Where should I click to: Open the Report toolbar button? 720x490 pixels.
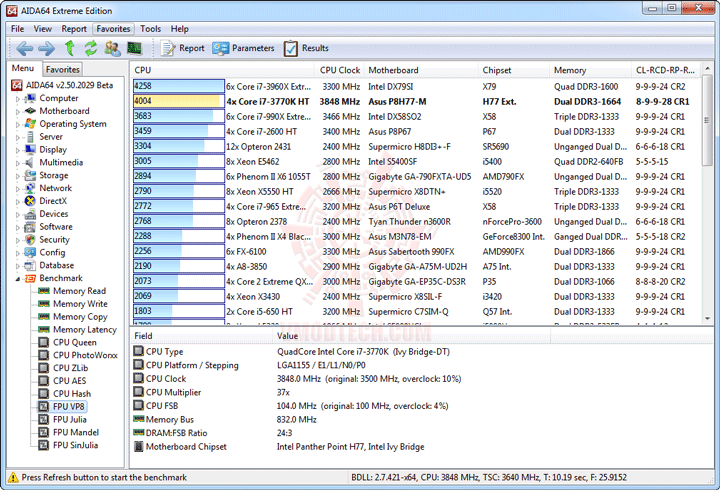[182, 48]
